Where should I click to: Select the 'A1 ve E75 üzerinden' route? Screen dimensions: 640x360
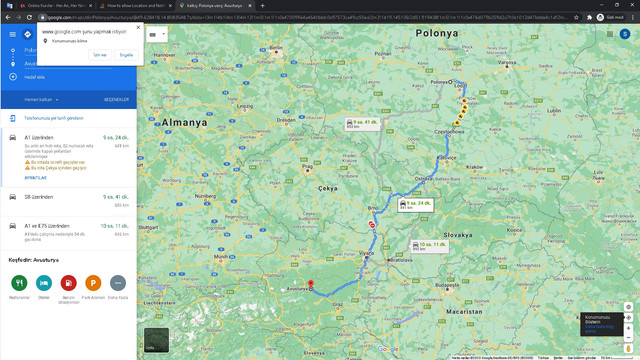69,233
